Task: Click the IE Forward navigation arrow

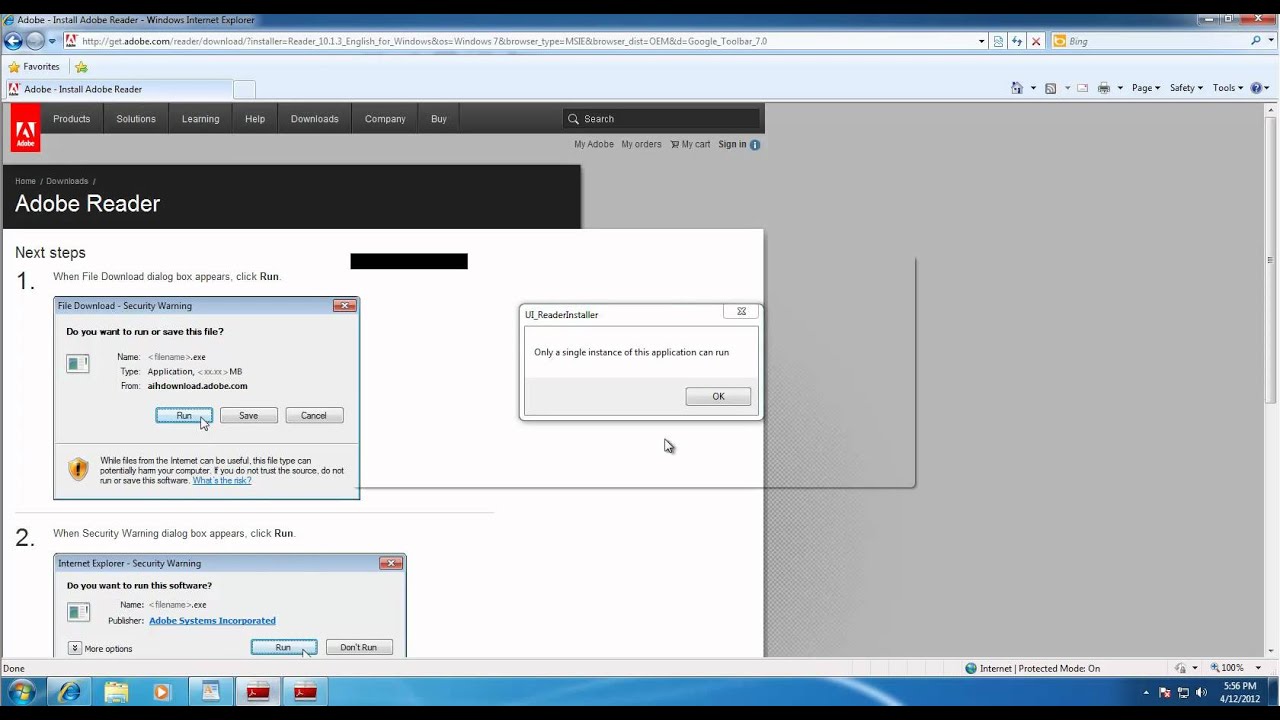Action: (35, 41)
